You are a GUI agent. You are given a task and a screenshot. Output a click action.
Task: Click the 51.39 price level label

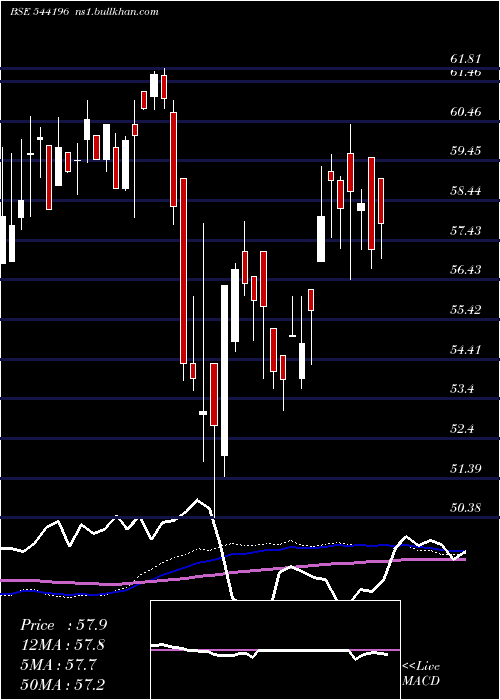[466, 468]
